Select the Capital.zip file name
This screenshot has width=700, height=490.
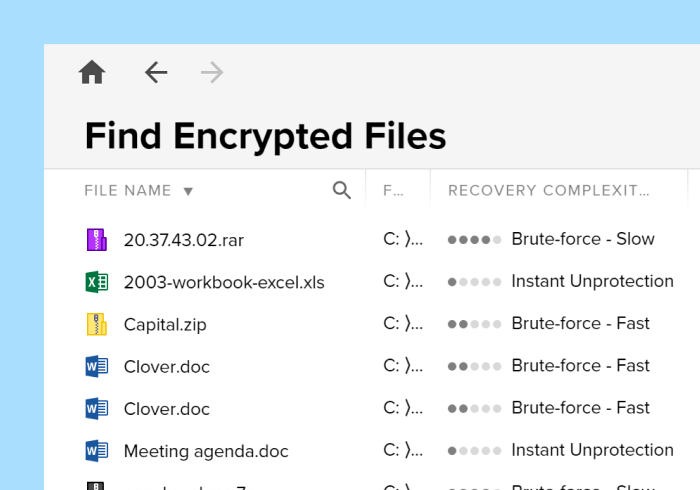[165, 324]
